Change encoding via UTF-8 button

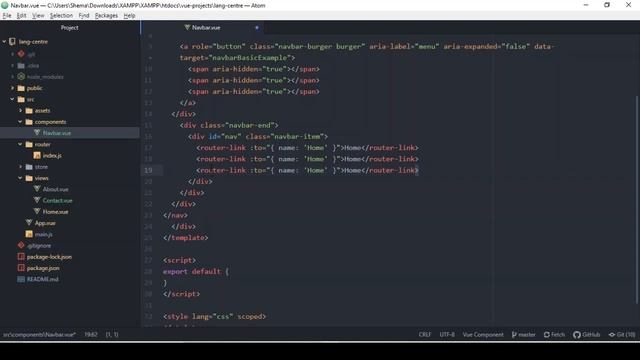tap(447, 334)
